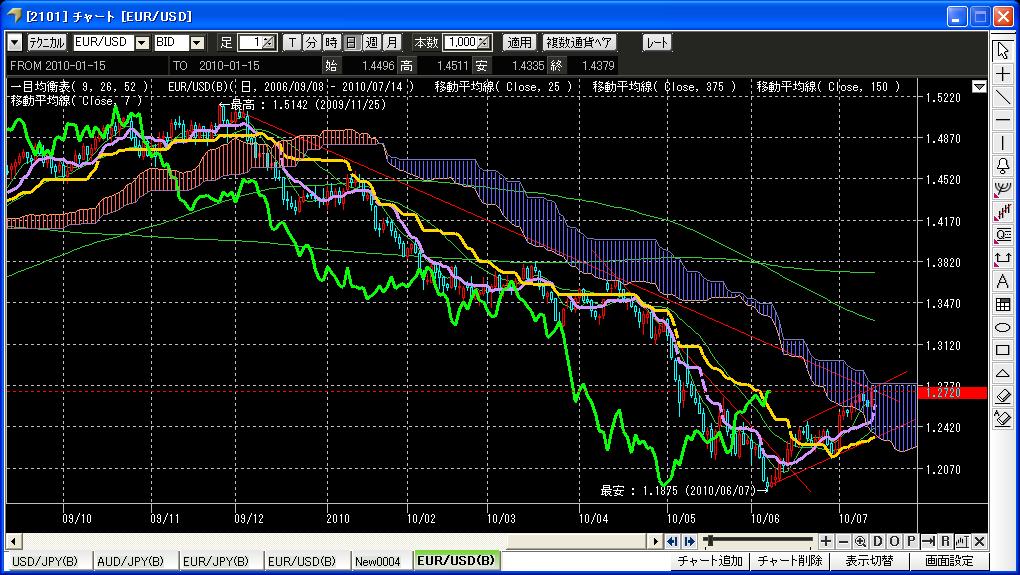Viewport: 1020px width, 575px height.
Task: Click the テクニカル button
Action: pos(46,43)
